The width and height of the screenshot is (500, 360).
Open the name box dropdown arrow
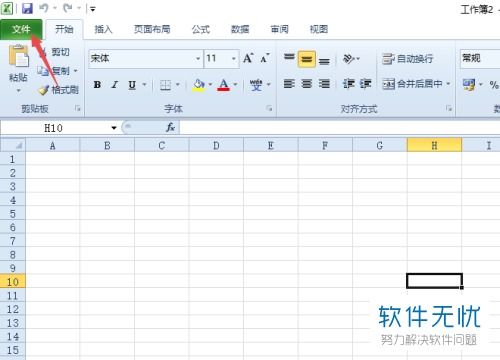tap(114, 128)
